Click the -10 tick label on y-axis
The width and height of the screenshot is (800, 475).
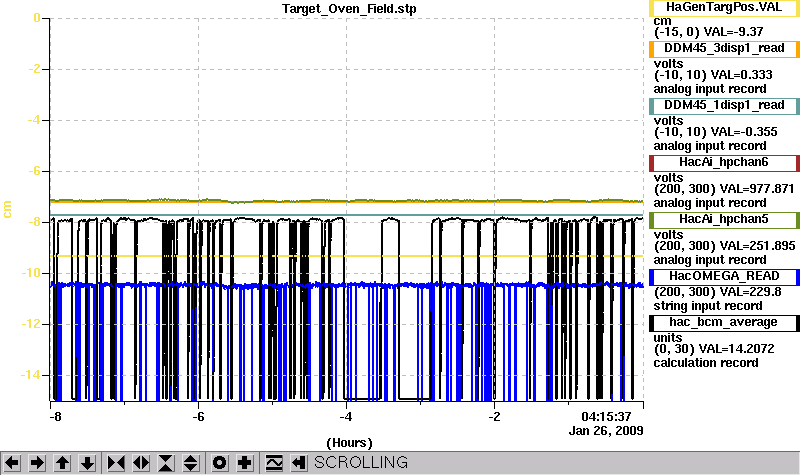pos(30,273)
